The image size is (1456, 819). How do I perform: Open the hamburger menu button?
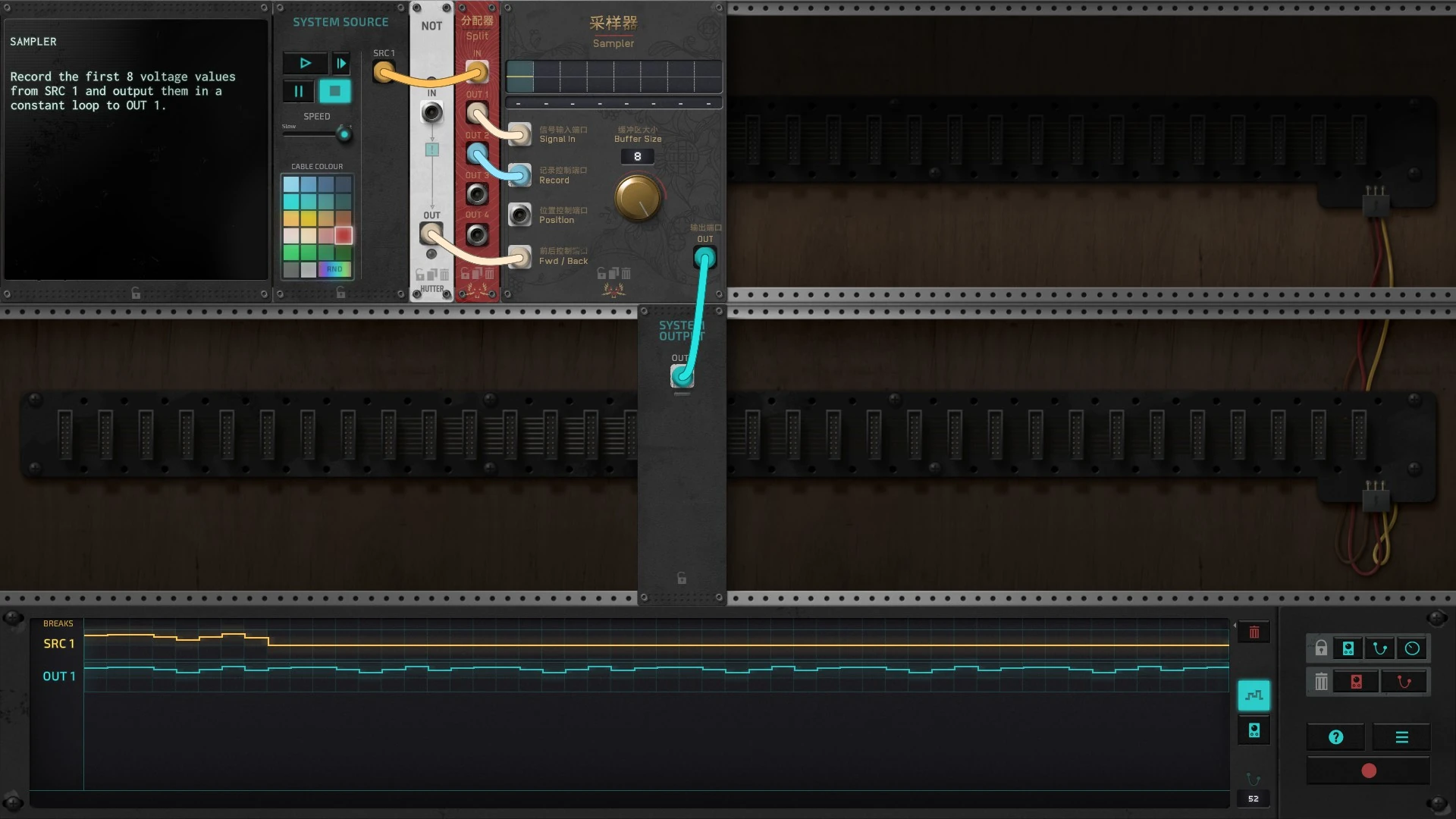(1401, 737)
